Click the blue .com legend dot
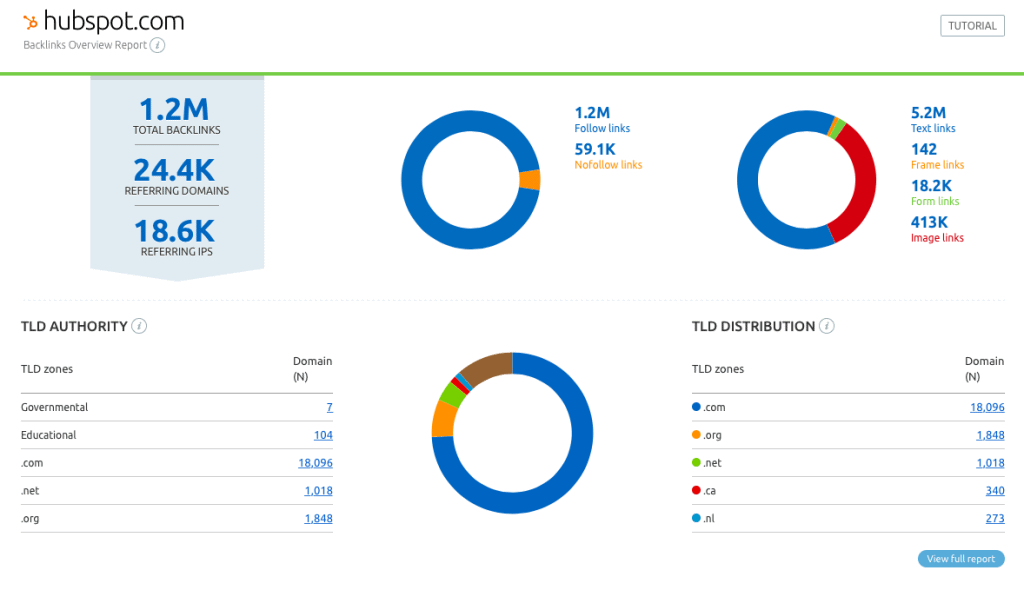This screenshot has width=1024, height=590. (x=696, y=407)
